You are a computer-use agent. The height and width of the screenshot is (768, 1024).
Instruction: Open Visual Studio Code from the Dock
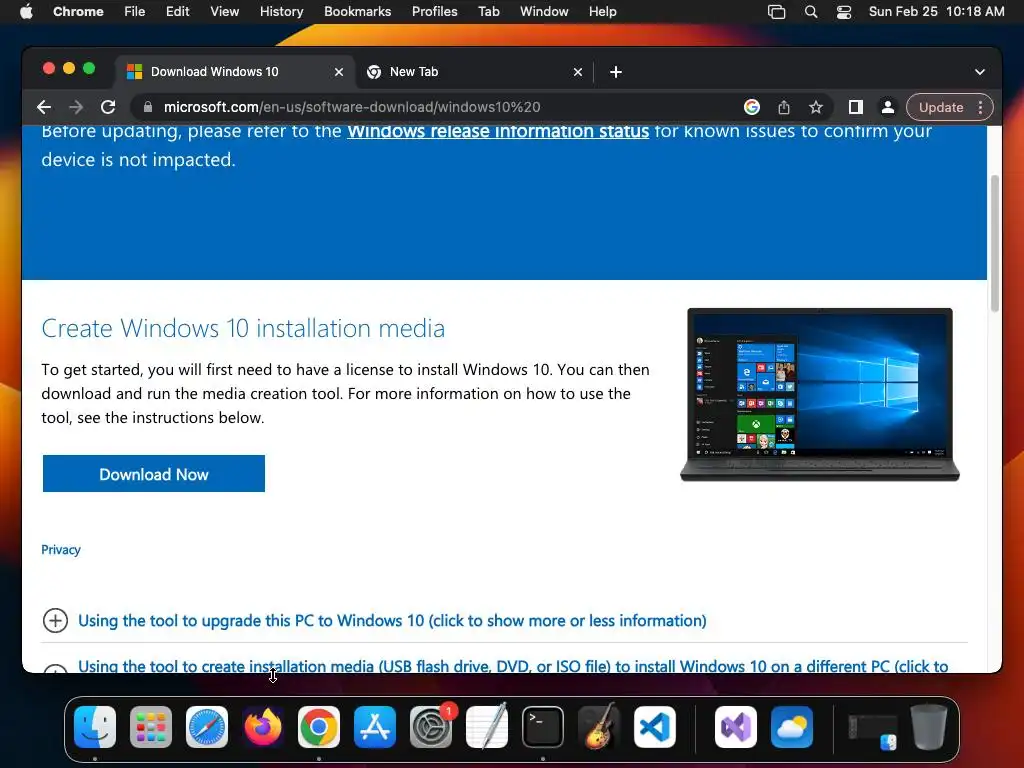click(x=655, y=727)
